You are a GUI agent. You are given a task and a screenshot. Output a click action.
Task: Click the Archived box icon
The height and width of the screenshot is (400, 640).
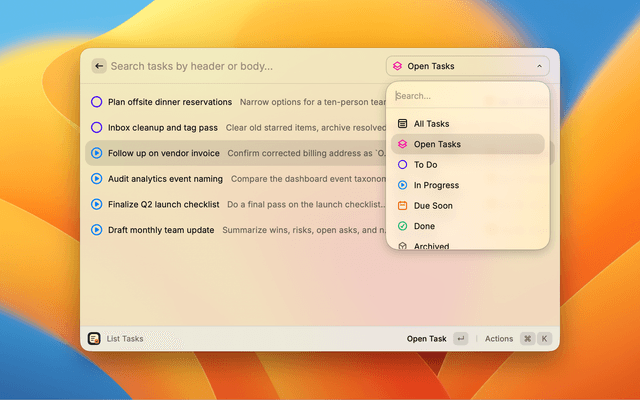402,246
